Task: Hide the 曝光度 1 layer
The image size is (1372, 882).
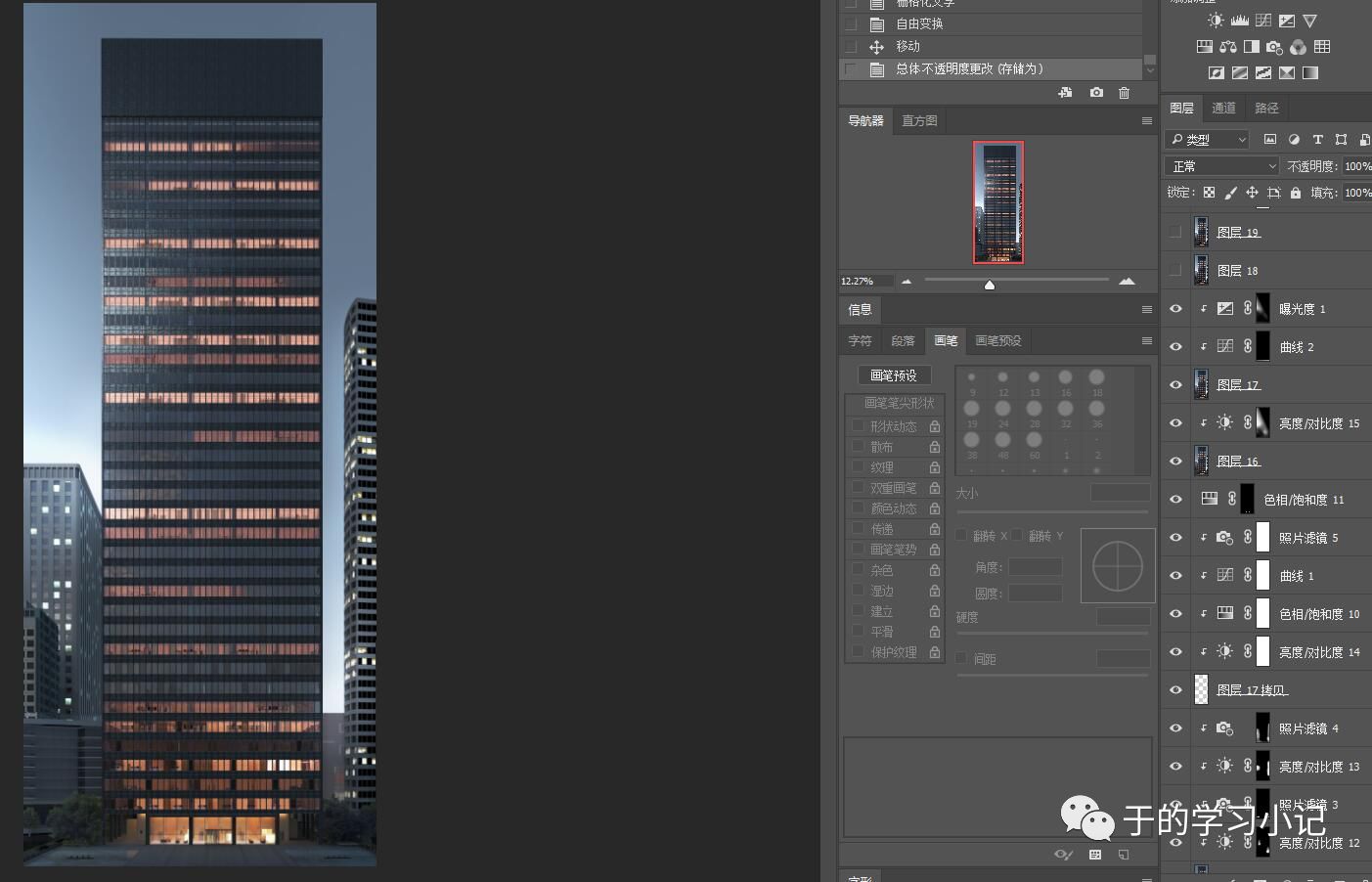Action: tap(1175, 308)
